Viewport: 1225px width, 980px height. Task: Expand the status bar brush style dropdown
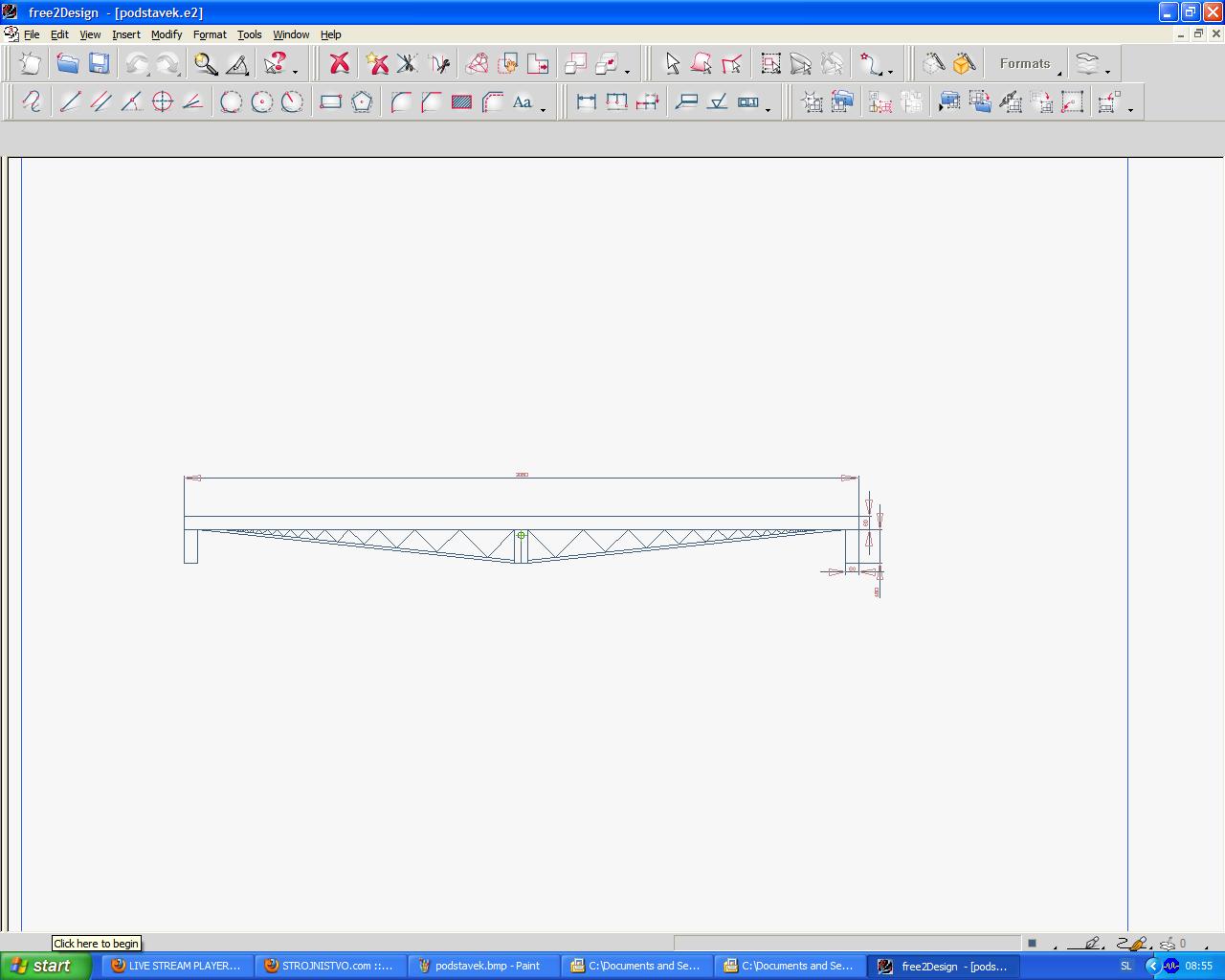1148,946
